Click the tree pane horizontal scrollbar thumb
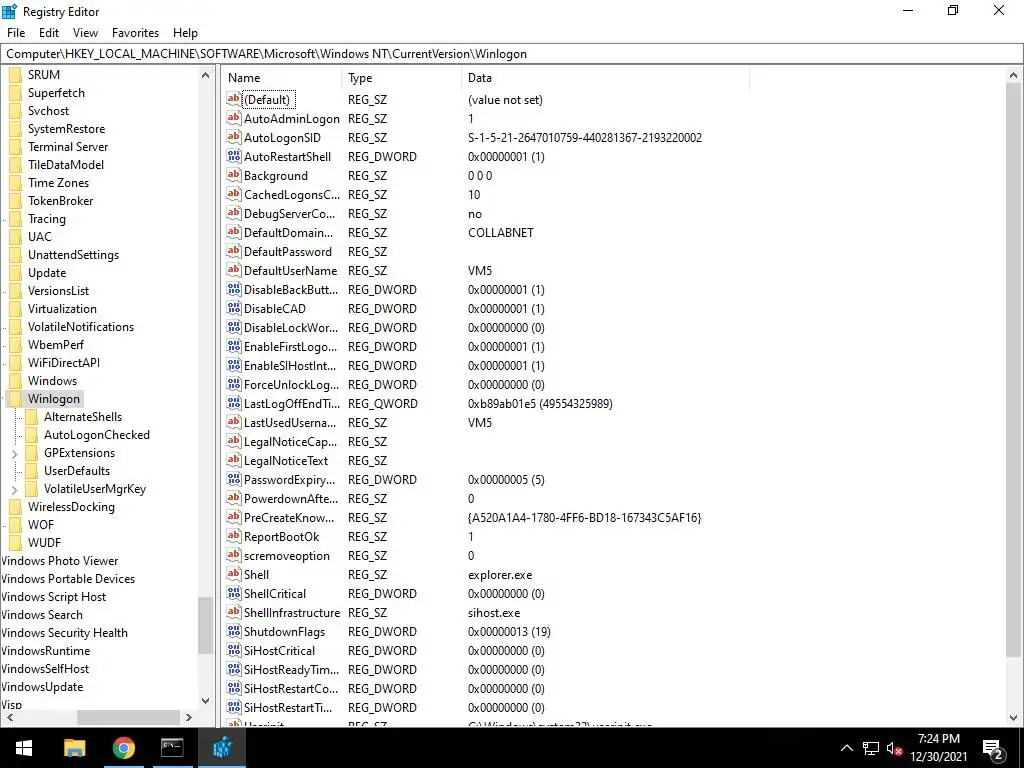Image resolution: width=1024 pixels, height=768 pixels. point(128,717)
